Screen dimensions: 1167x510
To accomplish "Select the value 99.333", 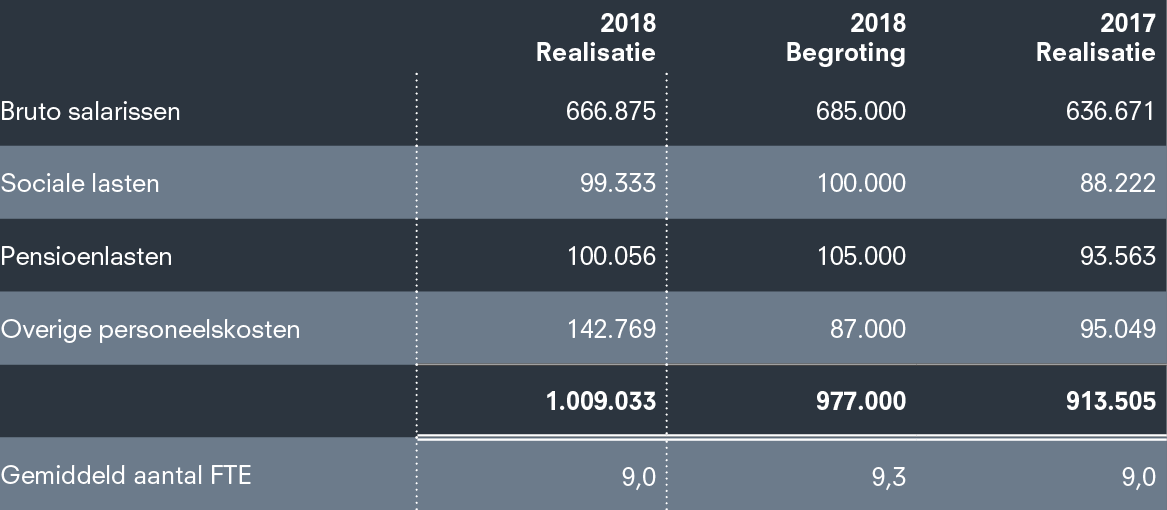I will pyautogui.click(x=618, y=184).
